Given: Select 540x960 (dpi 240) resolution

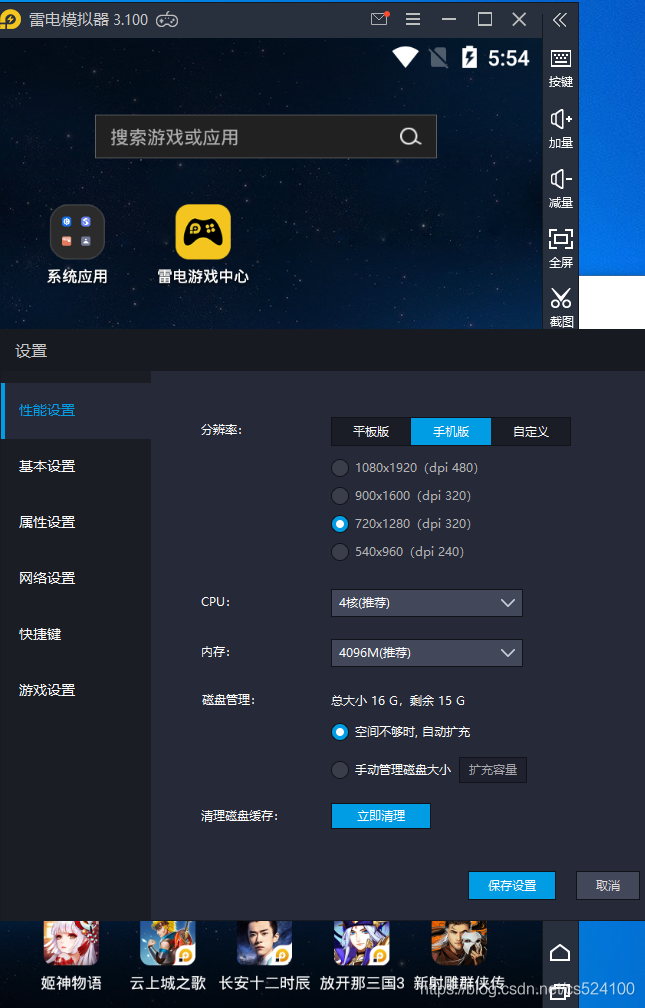Looking at the screenshot, I should click(340, 552).
